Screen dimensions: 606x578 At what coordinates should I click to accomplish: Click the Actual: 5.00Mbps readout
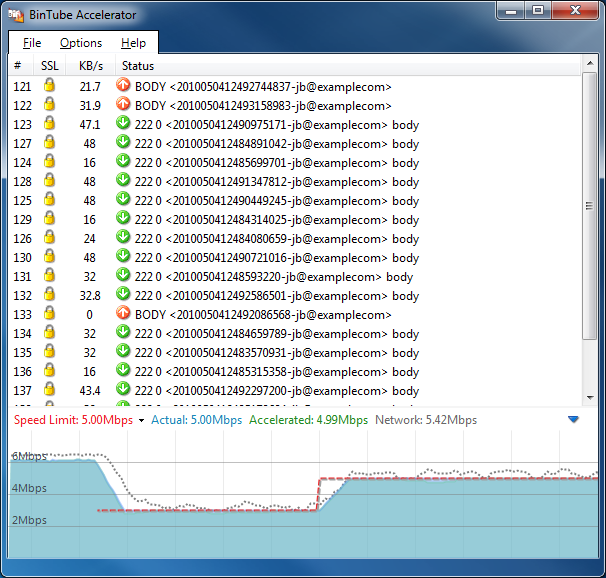pos(197,420)
